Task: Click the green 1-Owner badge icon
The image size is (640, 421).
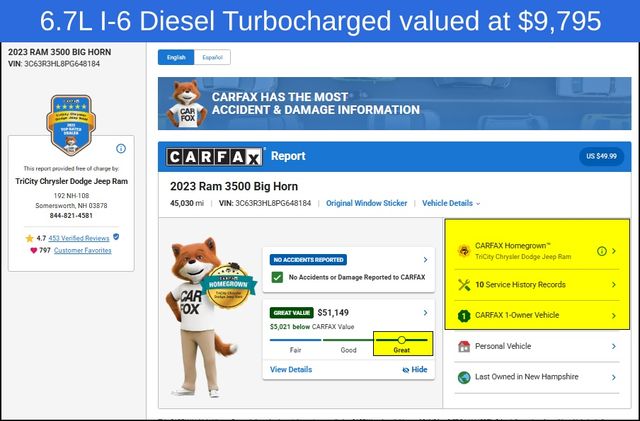Action: tap(464, 316)
